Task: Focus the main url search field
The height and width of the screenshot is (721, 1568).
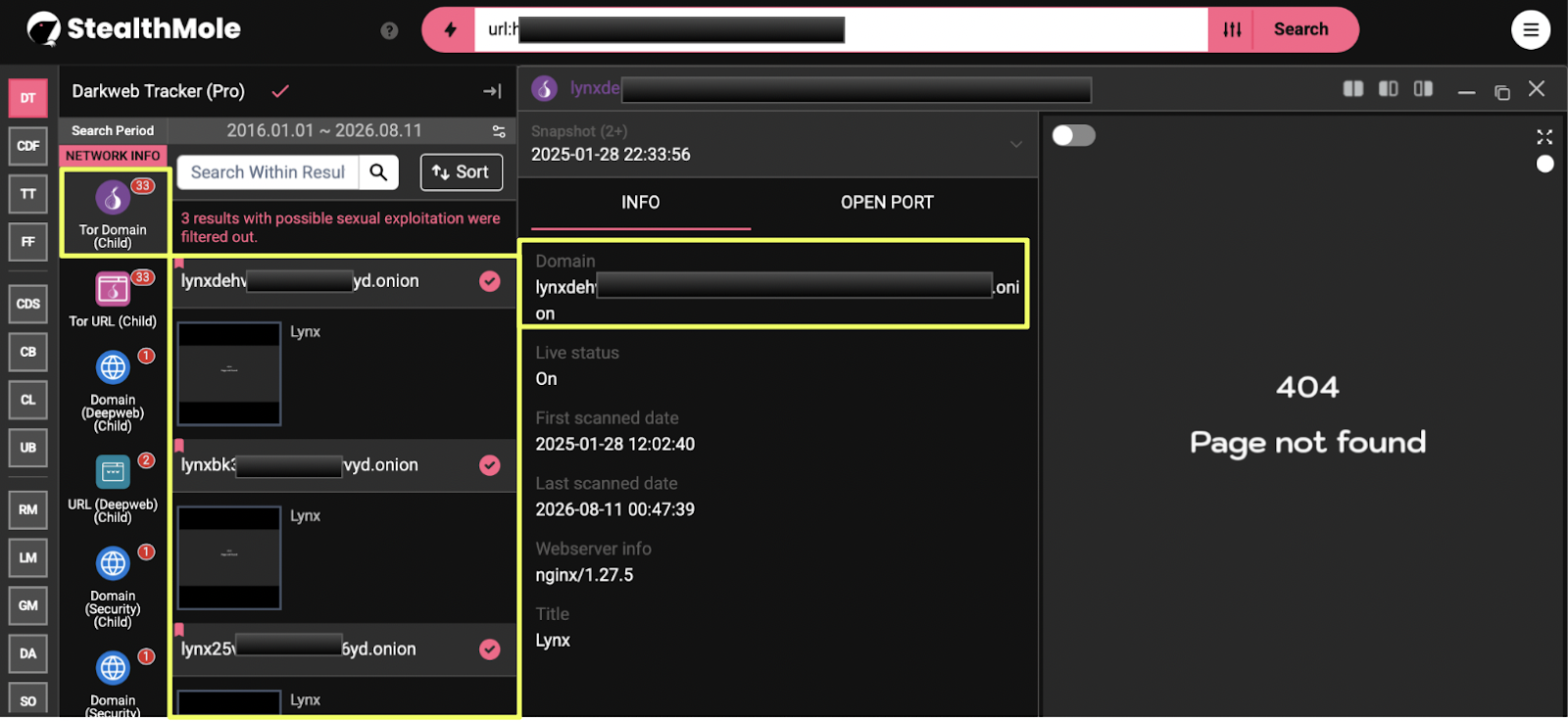Action: 841,29
